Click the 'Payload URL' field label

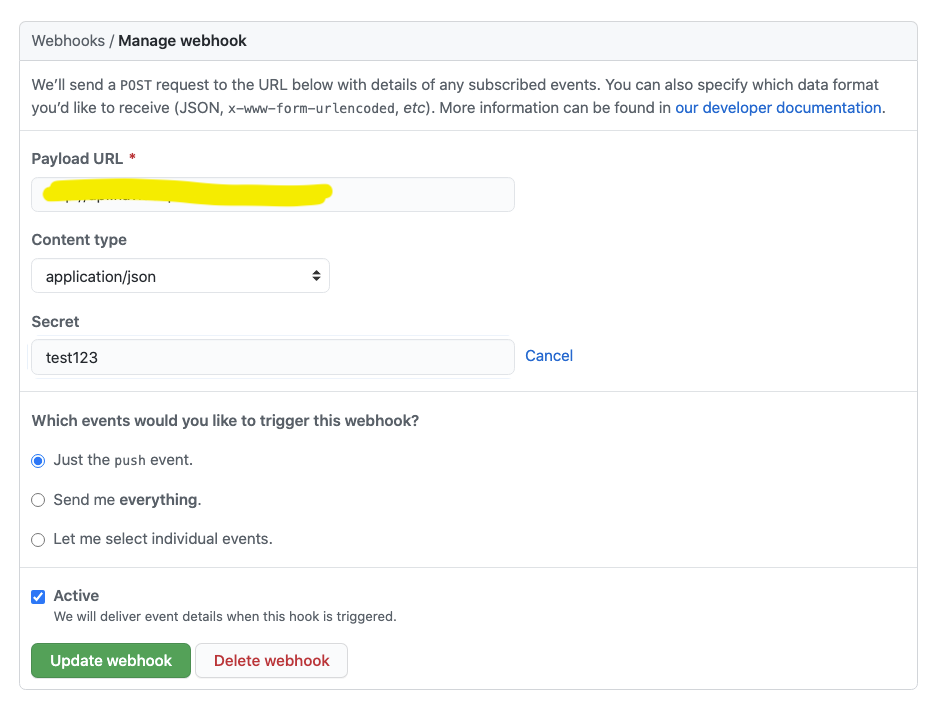coord(77,159)
